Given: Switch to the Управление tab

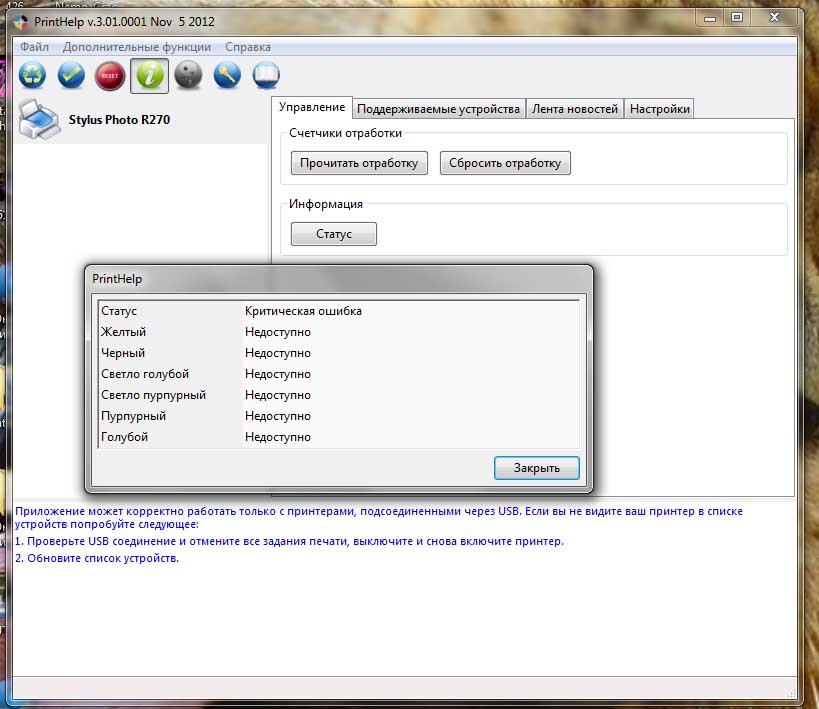Looking at the screenshot, I should pyautogui.click(x=312, y=107).
